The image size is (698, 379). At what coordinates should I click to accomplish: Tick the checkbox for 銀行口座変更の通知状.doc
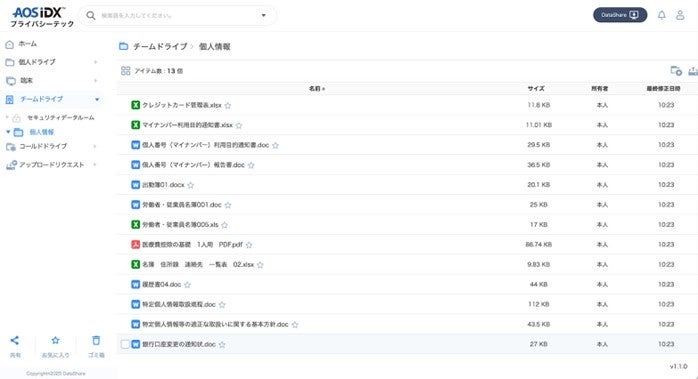pos(125,344)
